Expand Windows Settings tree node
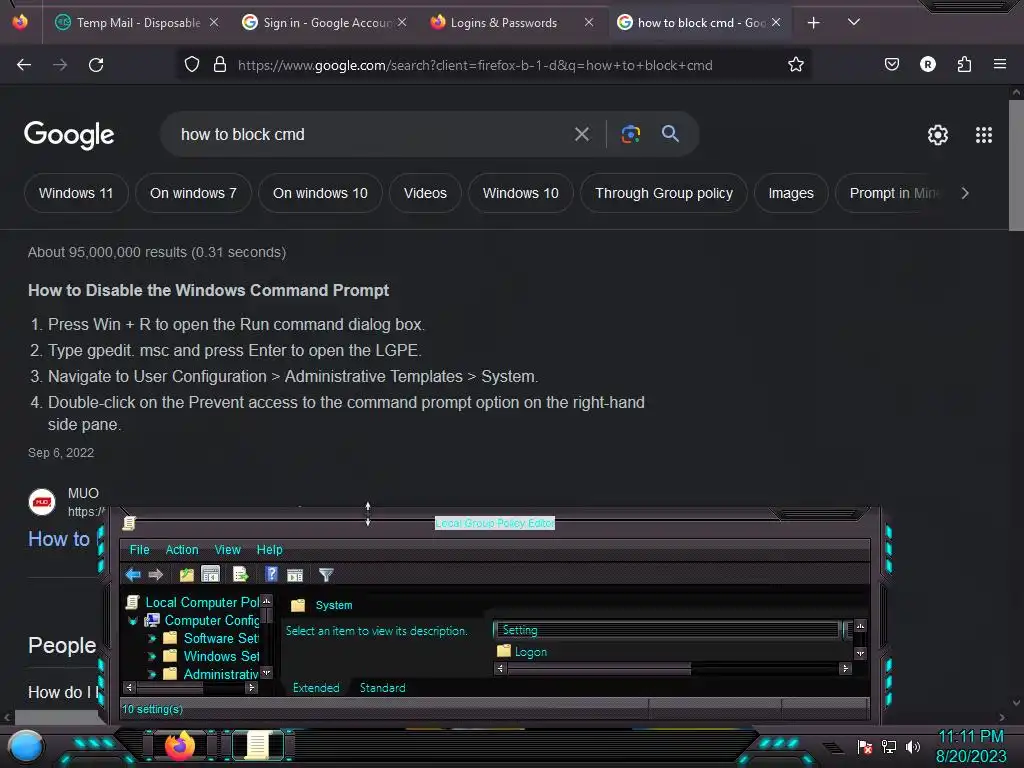The height and width of the screenshot is (768, 1024). [152, 656]
